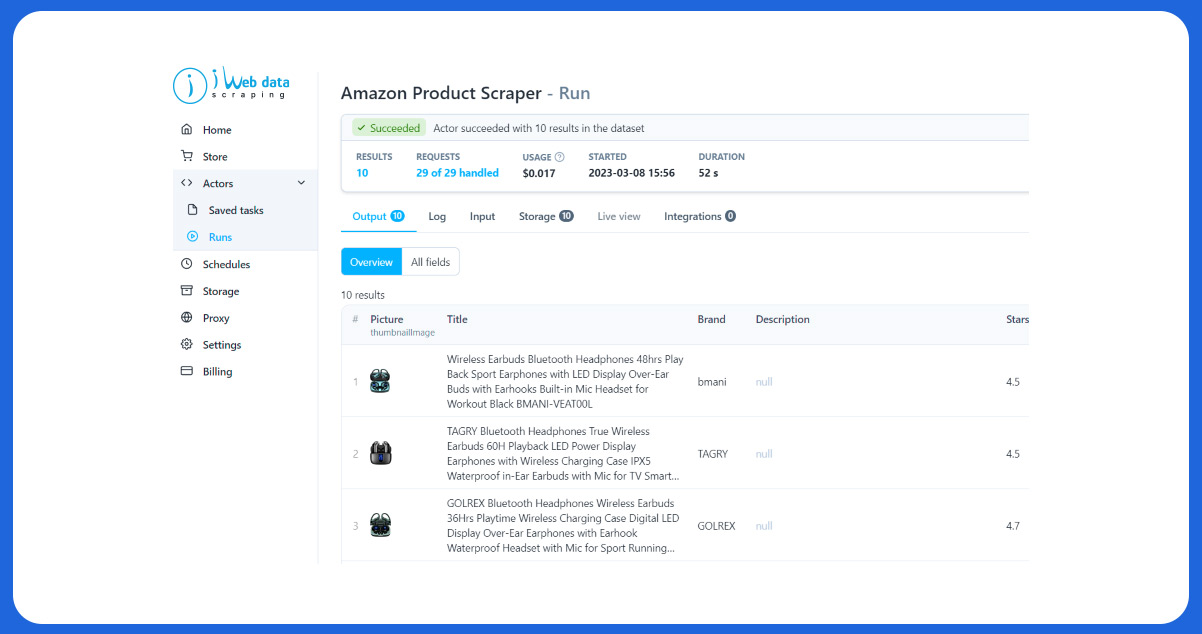Switch to the All fields view
Screen dimensions: 1202x634
(430, 261)
